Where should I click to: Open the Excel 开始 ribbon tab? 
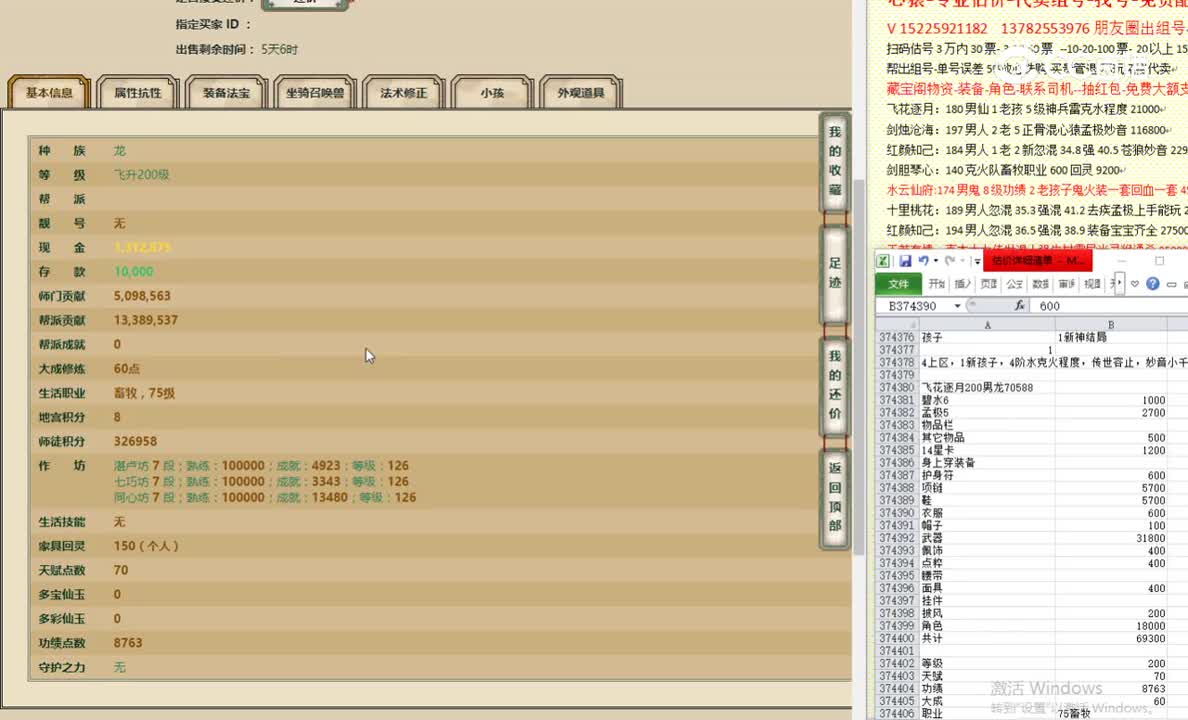[x=937, y=283]
